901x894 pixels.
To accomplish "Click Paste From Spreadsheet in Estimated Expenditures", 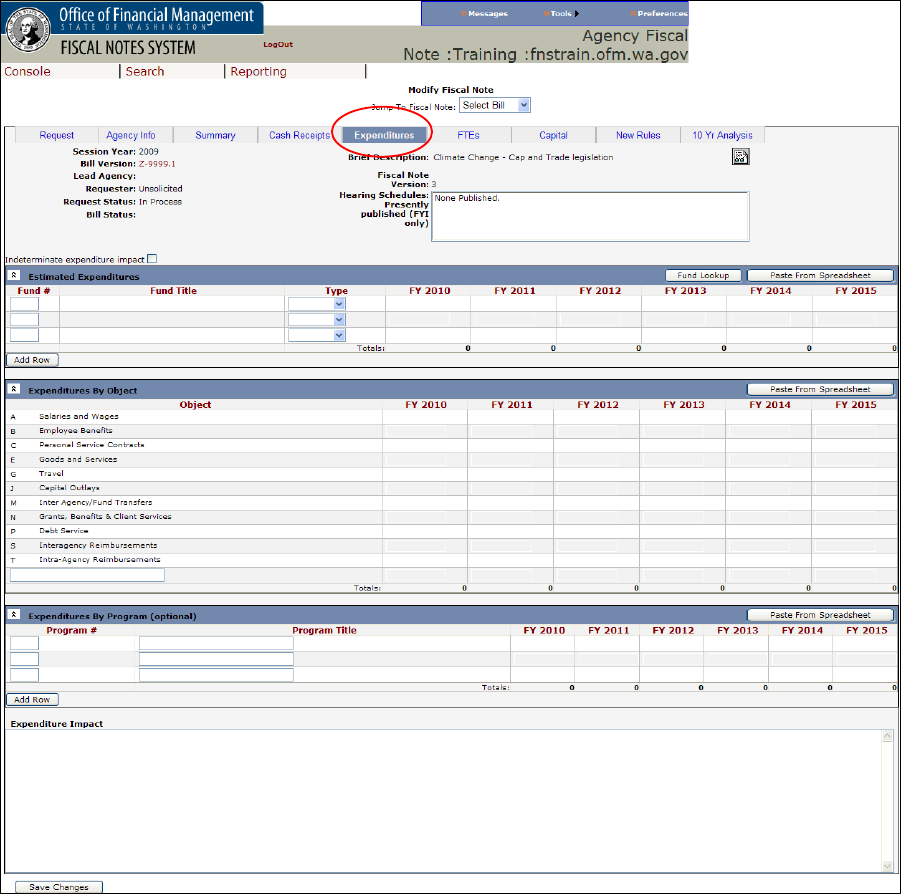I will [x=820, y=275].
